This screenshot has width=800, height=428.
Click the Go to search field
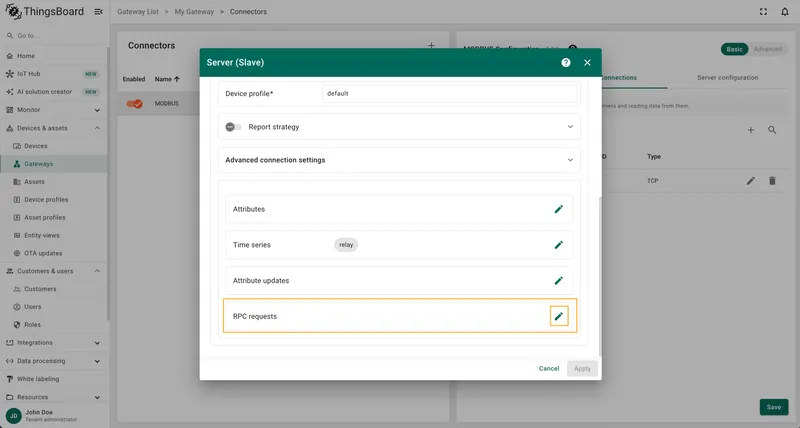coord(56,36)
